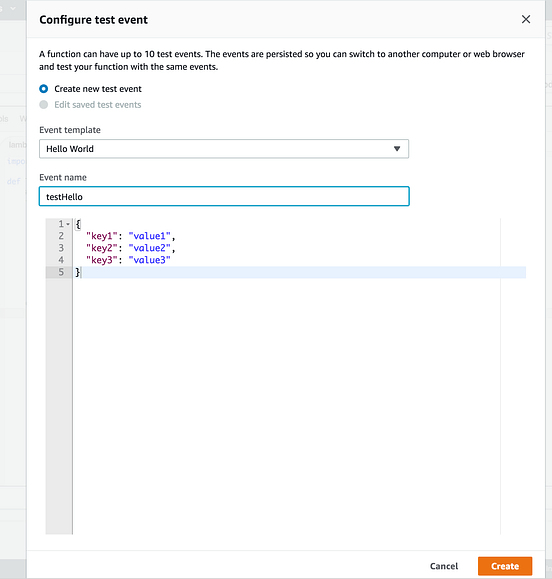Screen dimensions: 552x579
Task: Click line number 4 in the gutter
Action: [x=61, y=260]
